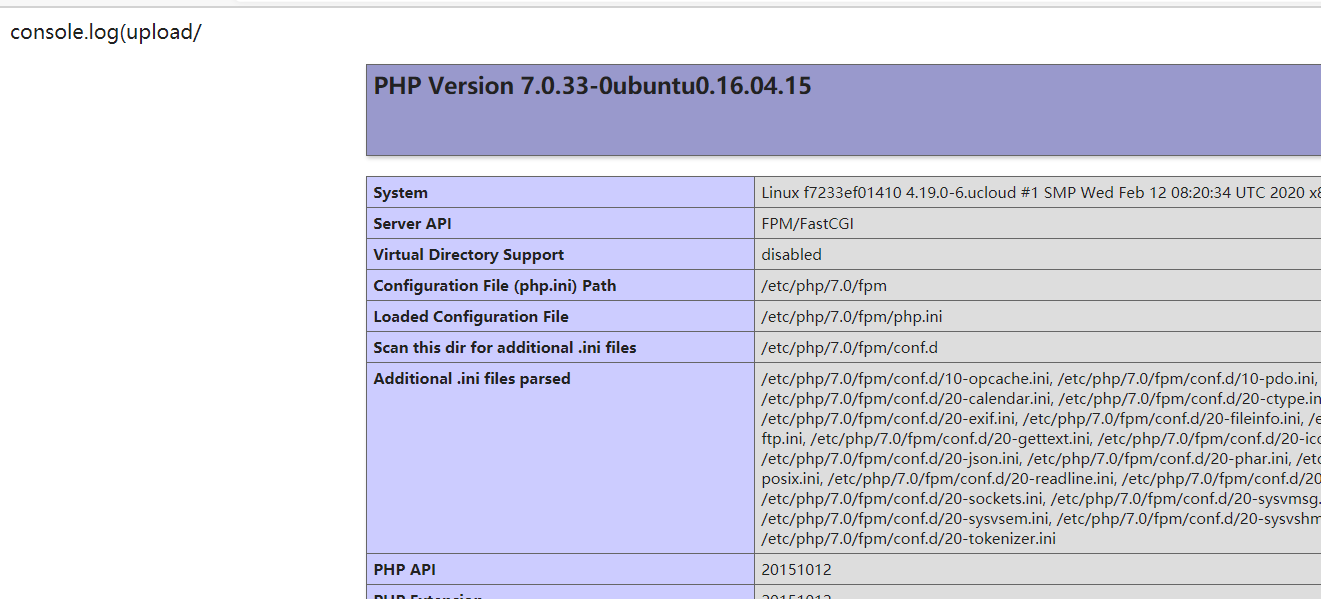Viewport: 1321px width, 599px height.
Task: Click the console.log(upload/ text
Action: pos(106,32)
